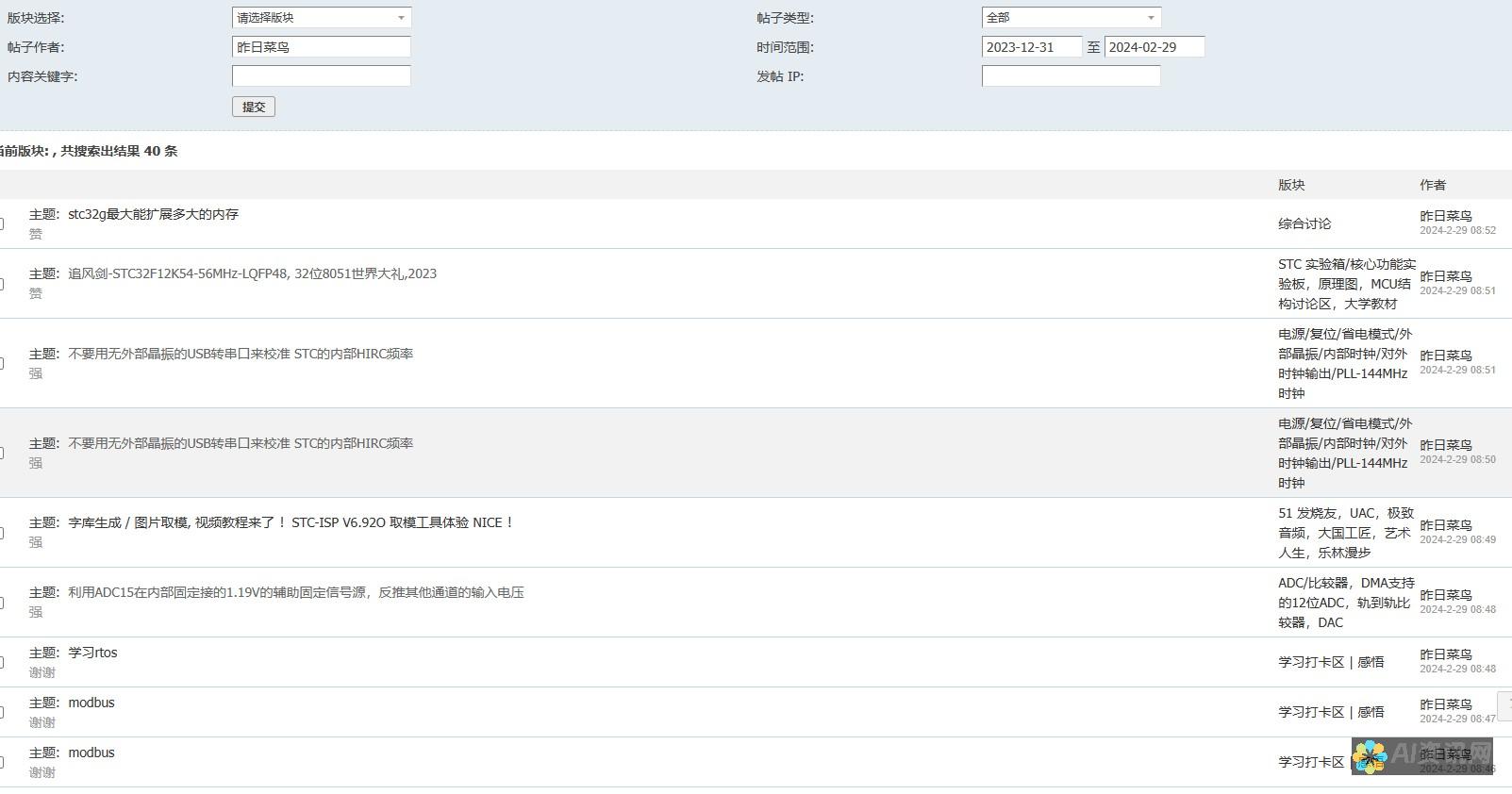Open the 电源/复位/省电模式 board in the 08:50 row
Image resolution: width=1512 pixels, height=794 pixels.
pyautogui.click(x=1345, y=454)
